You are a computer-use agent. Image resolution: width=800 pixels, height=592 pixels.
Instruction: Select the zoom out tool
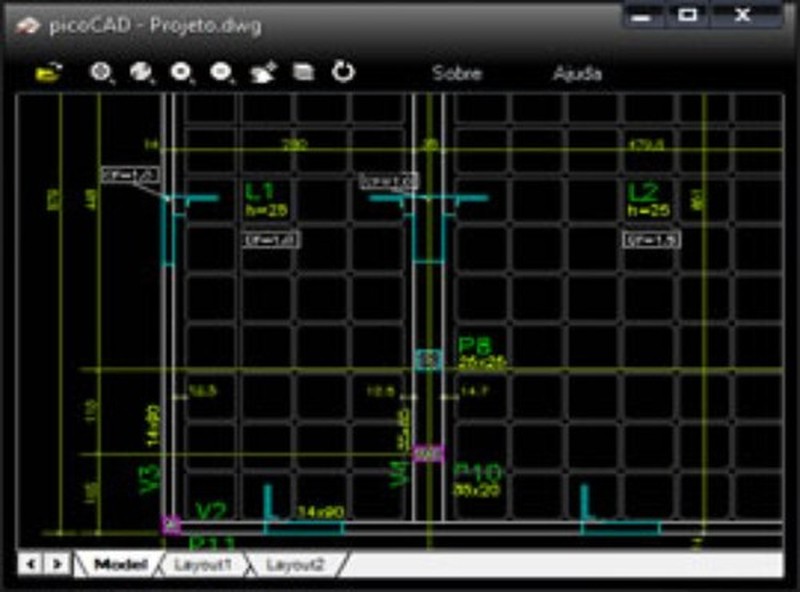[220, 72]
